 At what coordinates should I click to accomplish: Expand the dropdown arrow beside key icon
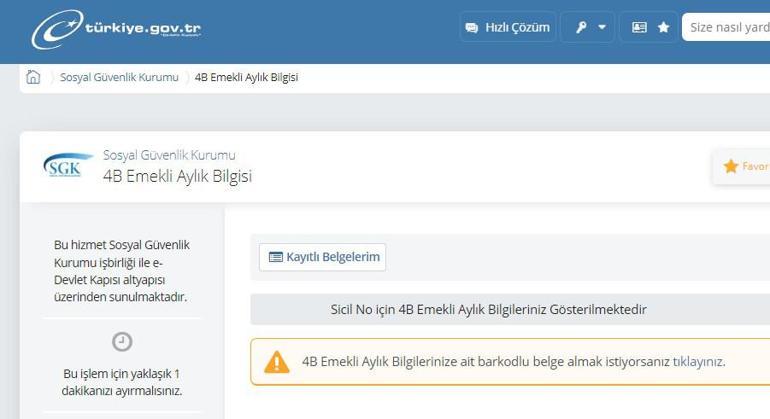click(602, 28)
